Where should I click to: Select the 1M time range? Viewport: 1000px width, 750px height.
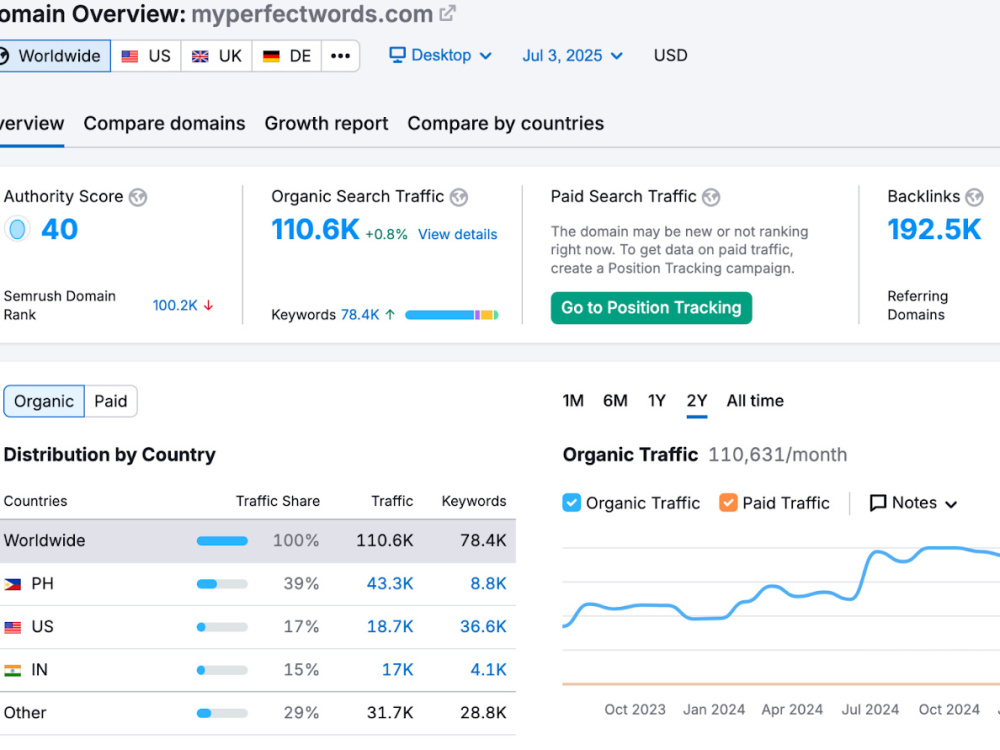(573, 401)
